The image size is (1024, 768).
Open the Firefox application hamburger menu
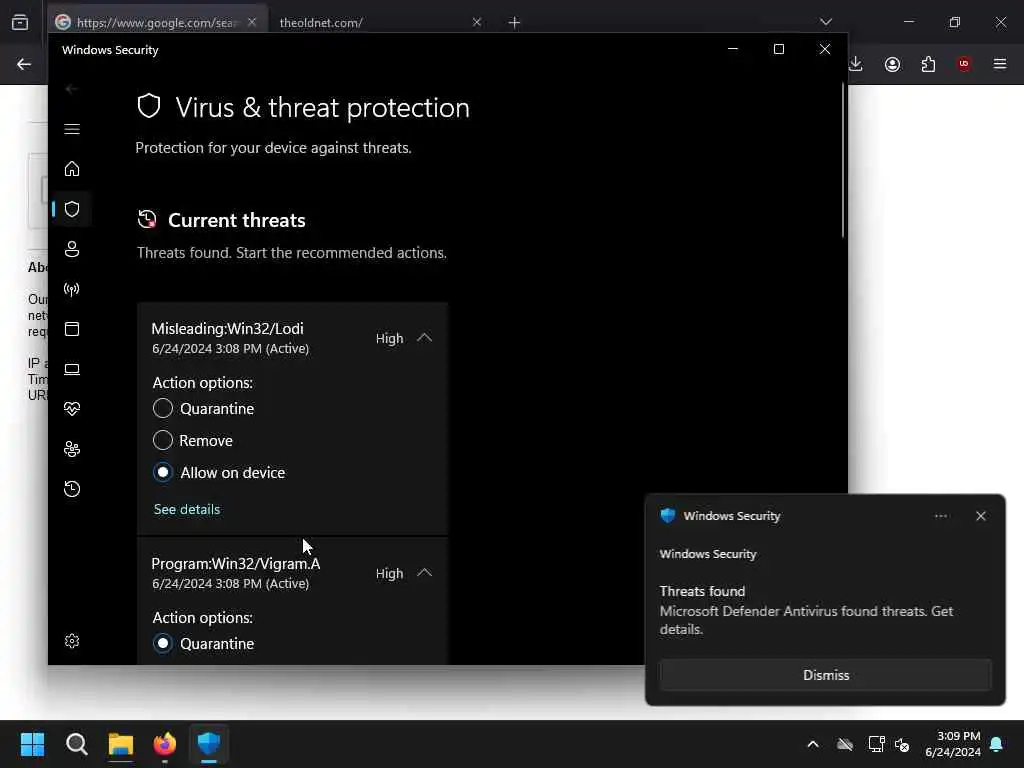tap(1000, 64)
